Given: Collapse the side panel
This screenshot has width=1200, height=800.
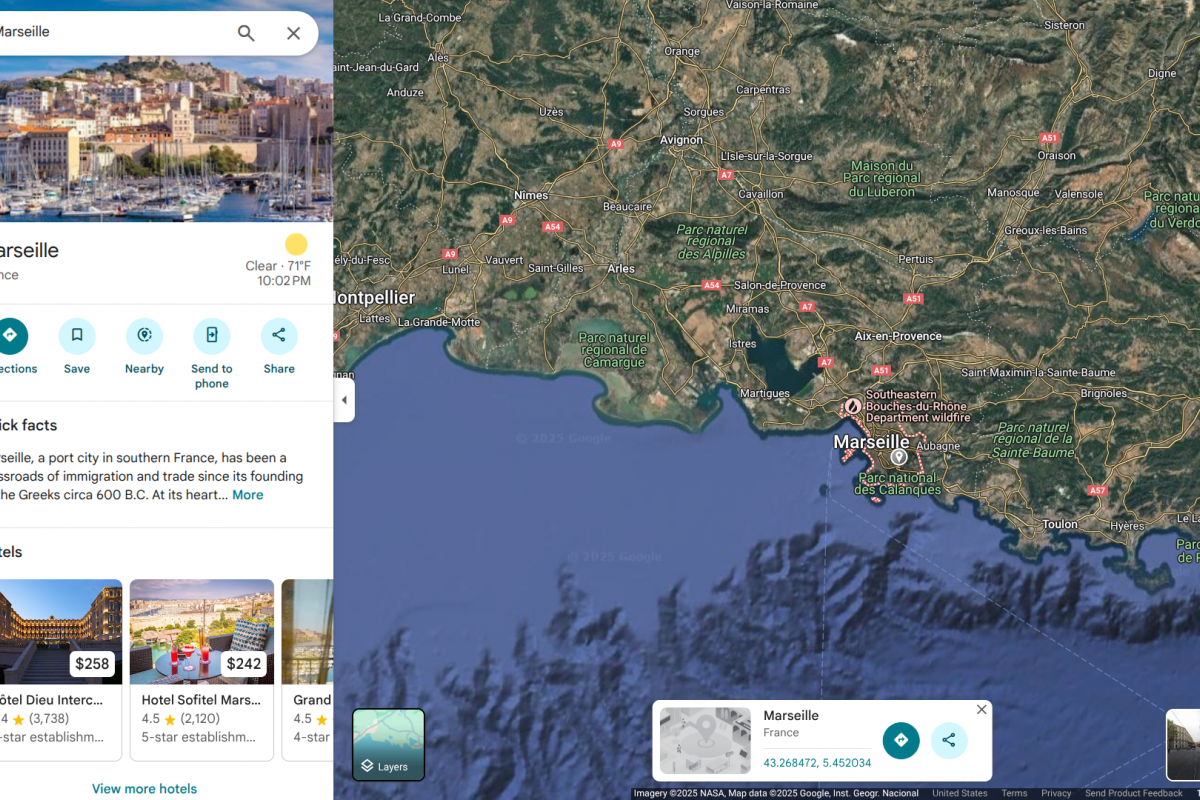Looking at the screenshot, I should coord(344,400).
